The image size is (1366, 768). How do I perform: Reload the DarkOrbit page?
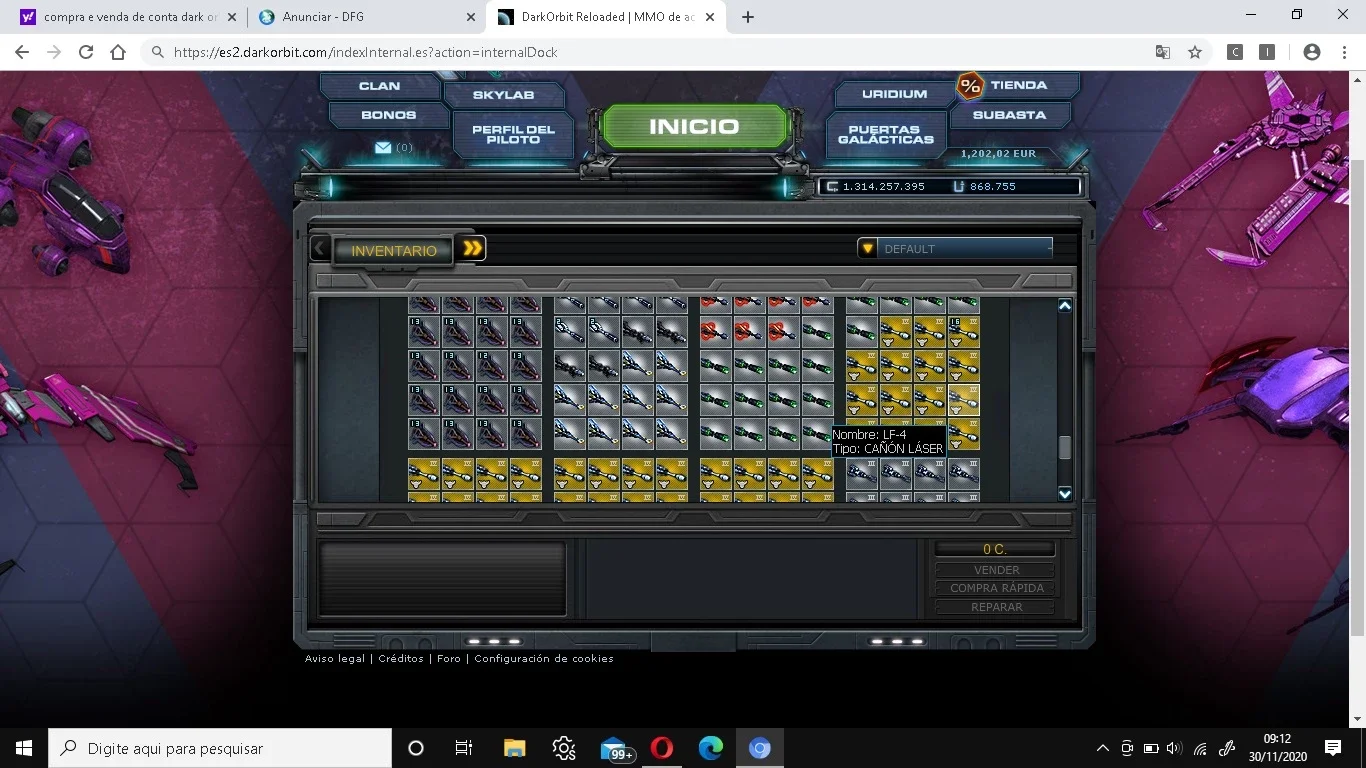pyautogui.click(x=86, y=52)
